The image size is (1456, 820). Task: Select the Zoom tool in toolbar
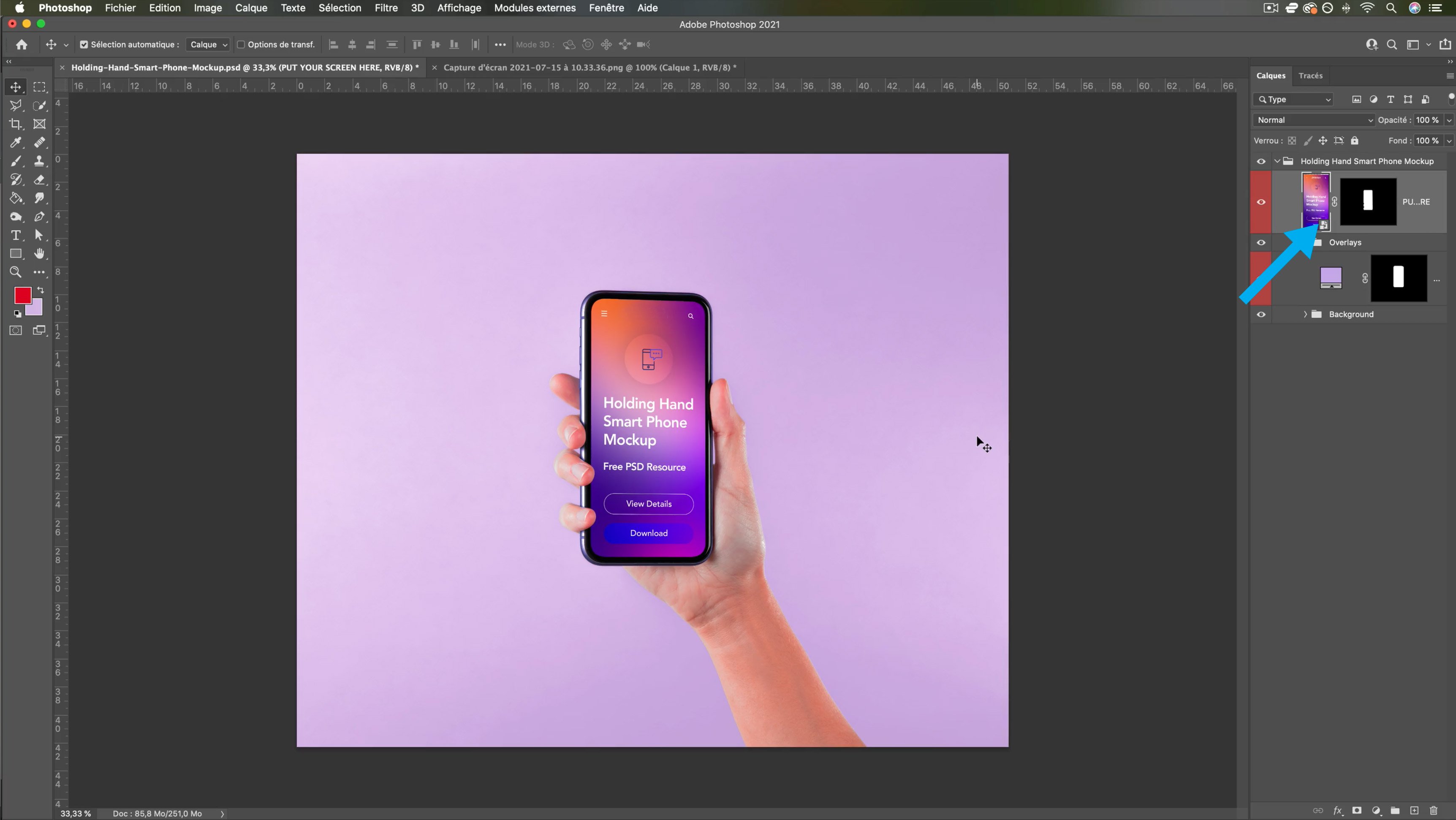[x=15, y=272]
